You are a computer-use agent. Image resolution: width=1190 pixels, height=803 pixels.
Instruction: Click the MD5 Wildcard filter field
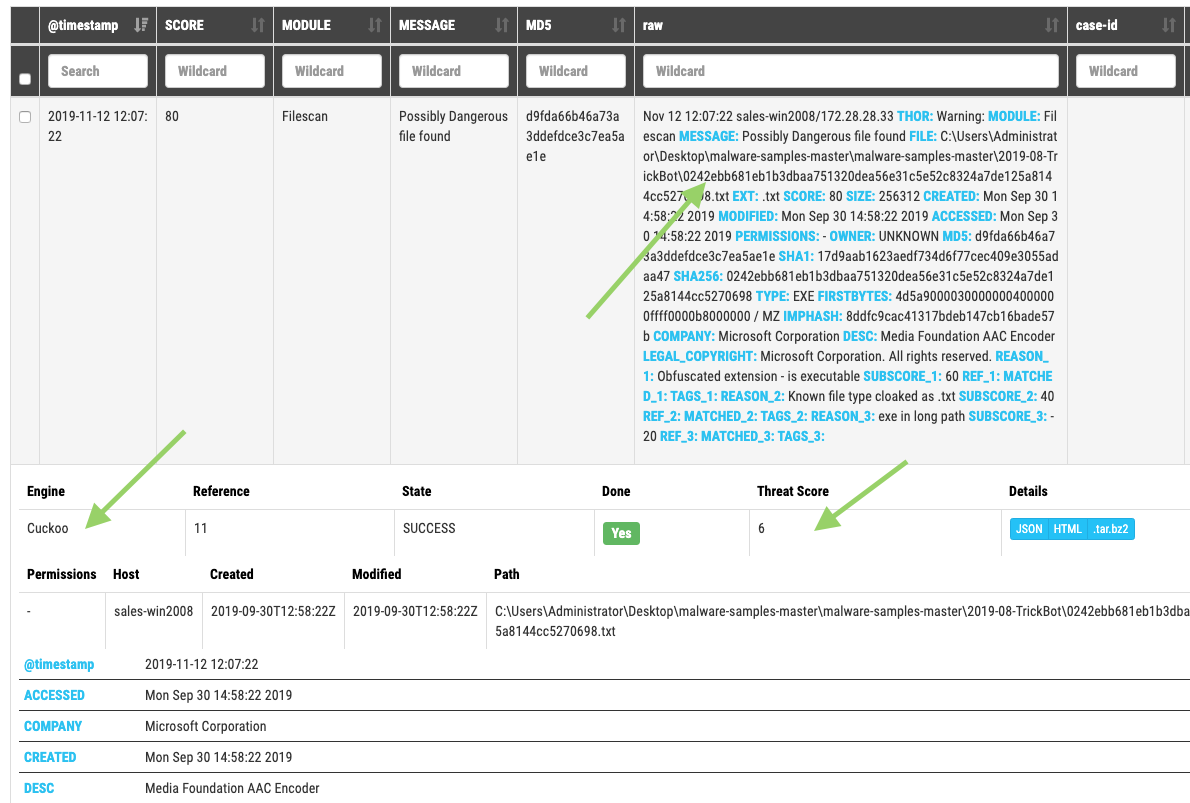point(576,71)
